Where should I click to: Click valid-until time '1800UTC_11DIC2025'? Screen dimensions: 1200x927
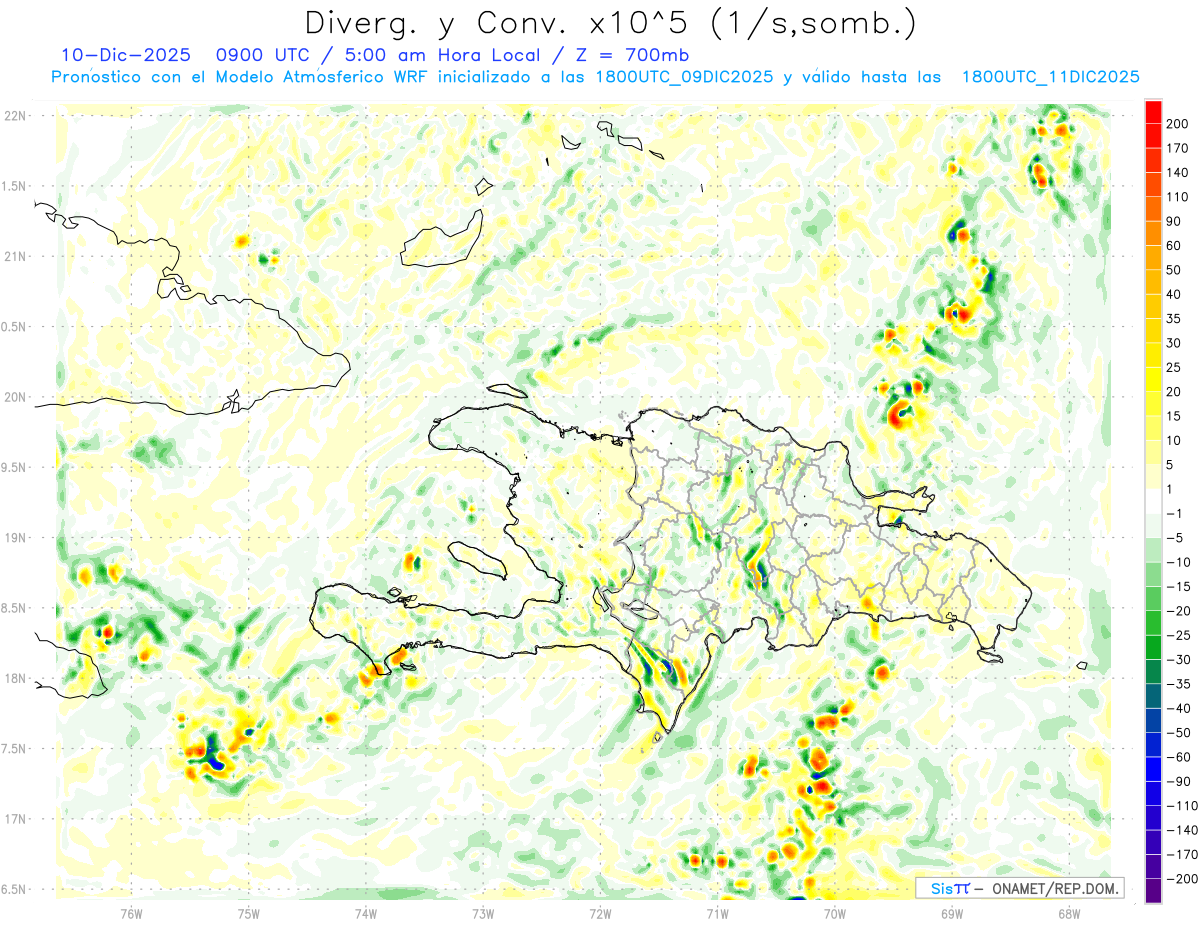pos(1050,77)
